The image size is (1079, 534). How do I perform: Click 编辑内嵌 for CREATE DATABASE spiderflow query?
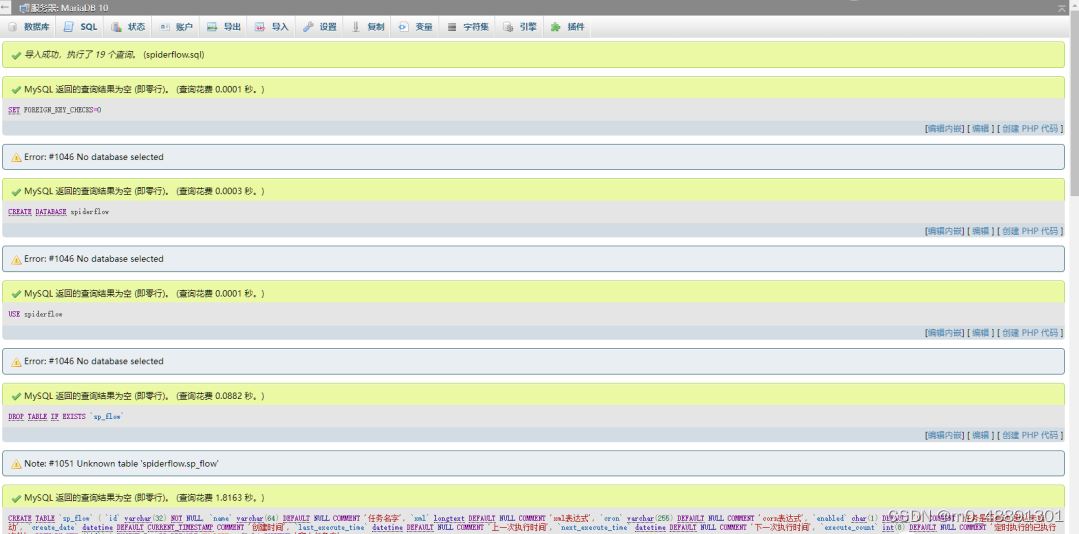944,231
